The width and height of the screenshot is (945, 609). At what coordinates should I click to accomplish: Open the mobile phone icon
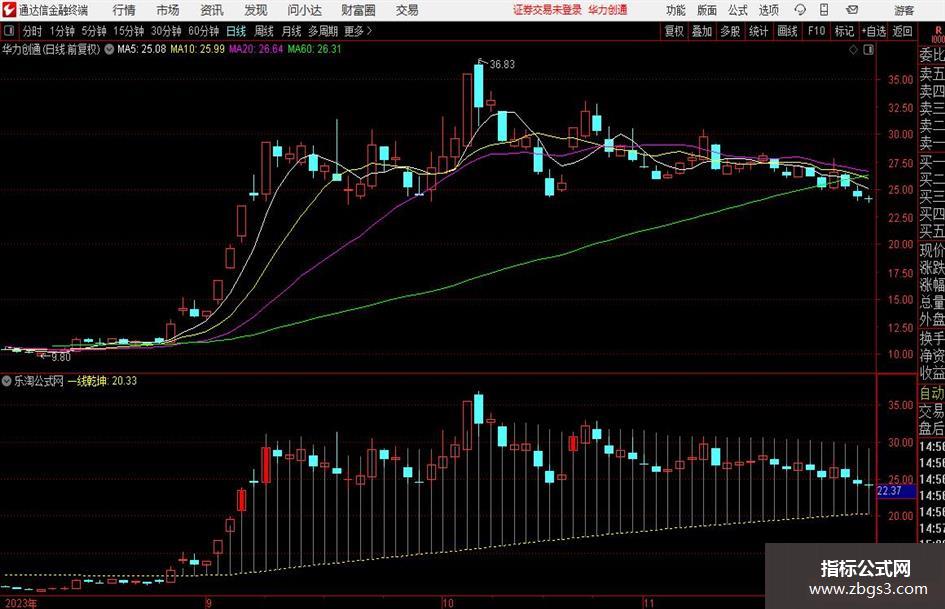pos(824,10)
